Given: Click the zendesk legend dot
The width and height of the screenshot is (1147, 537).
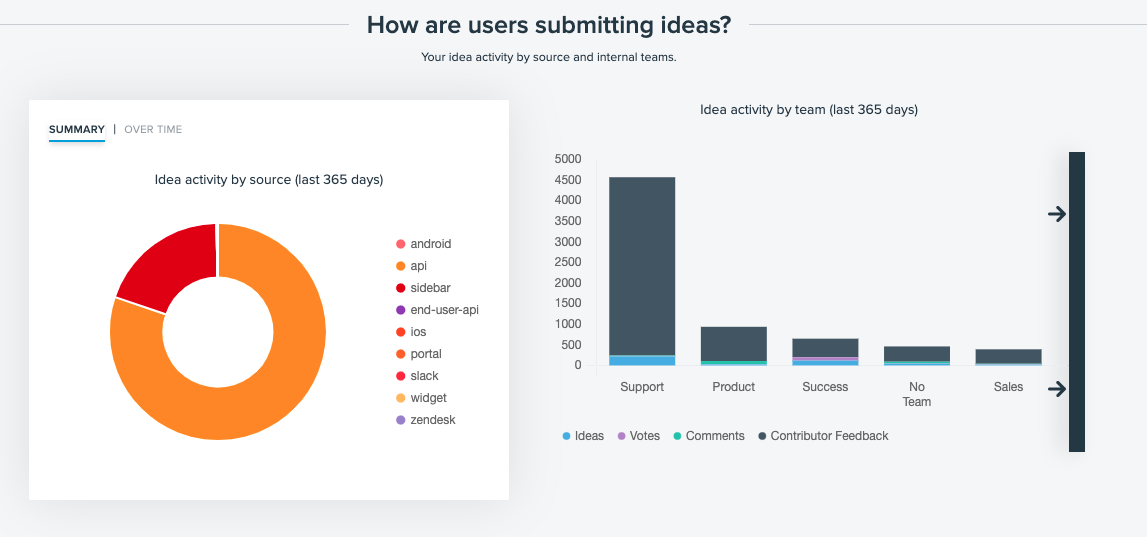Looking at the screenshot, I should click(x=400, y=420).
